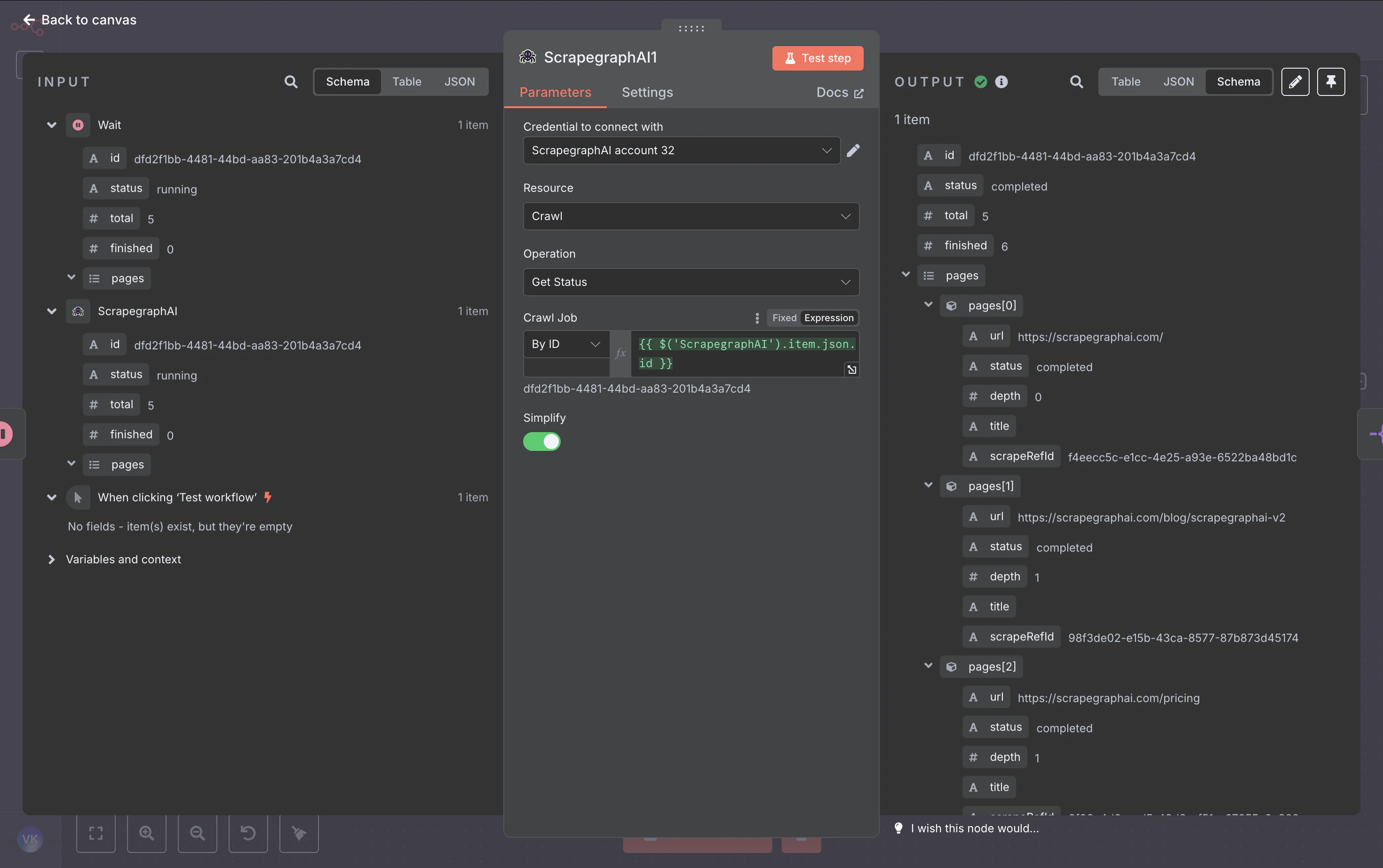The width and height of the screenshot is (1383, 868).
Task: Click the panel drag handle dots
Action: (691, 28)
